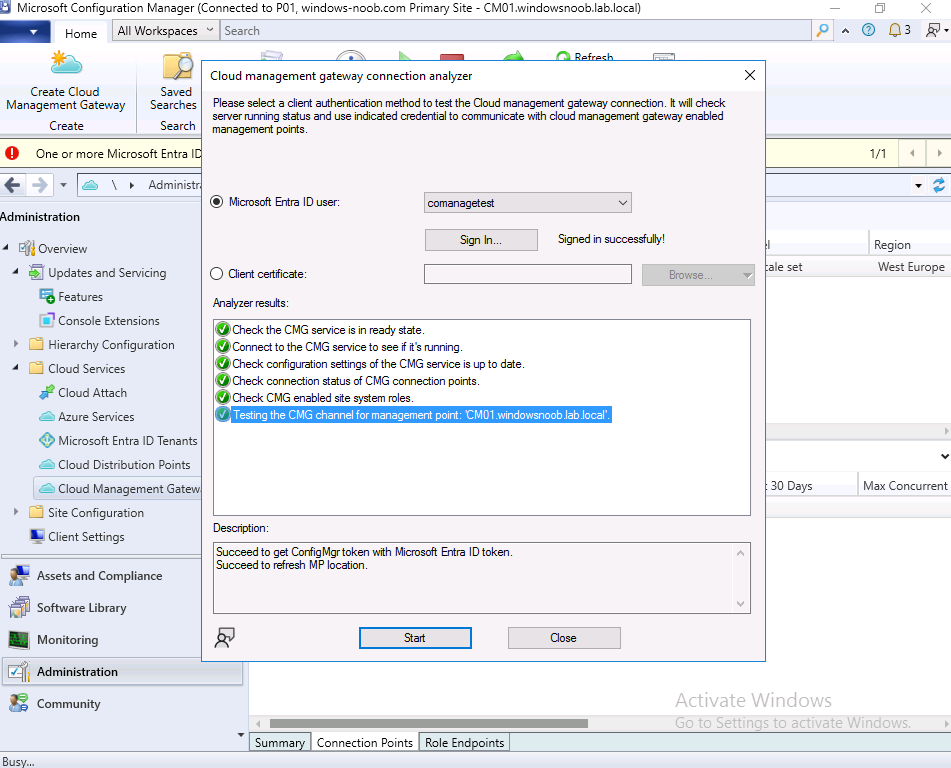Click the Updates and Servicing icon
Image resolution: width=951 pixels, height=768 pixels.
(36, 272)
